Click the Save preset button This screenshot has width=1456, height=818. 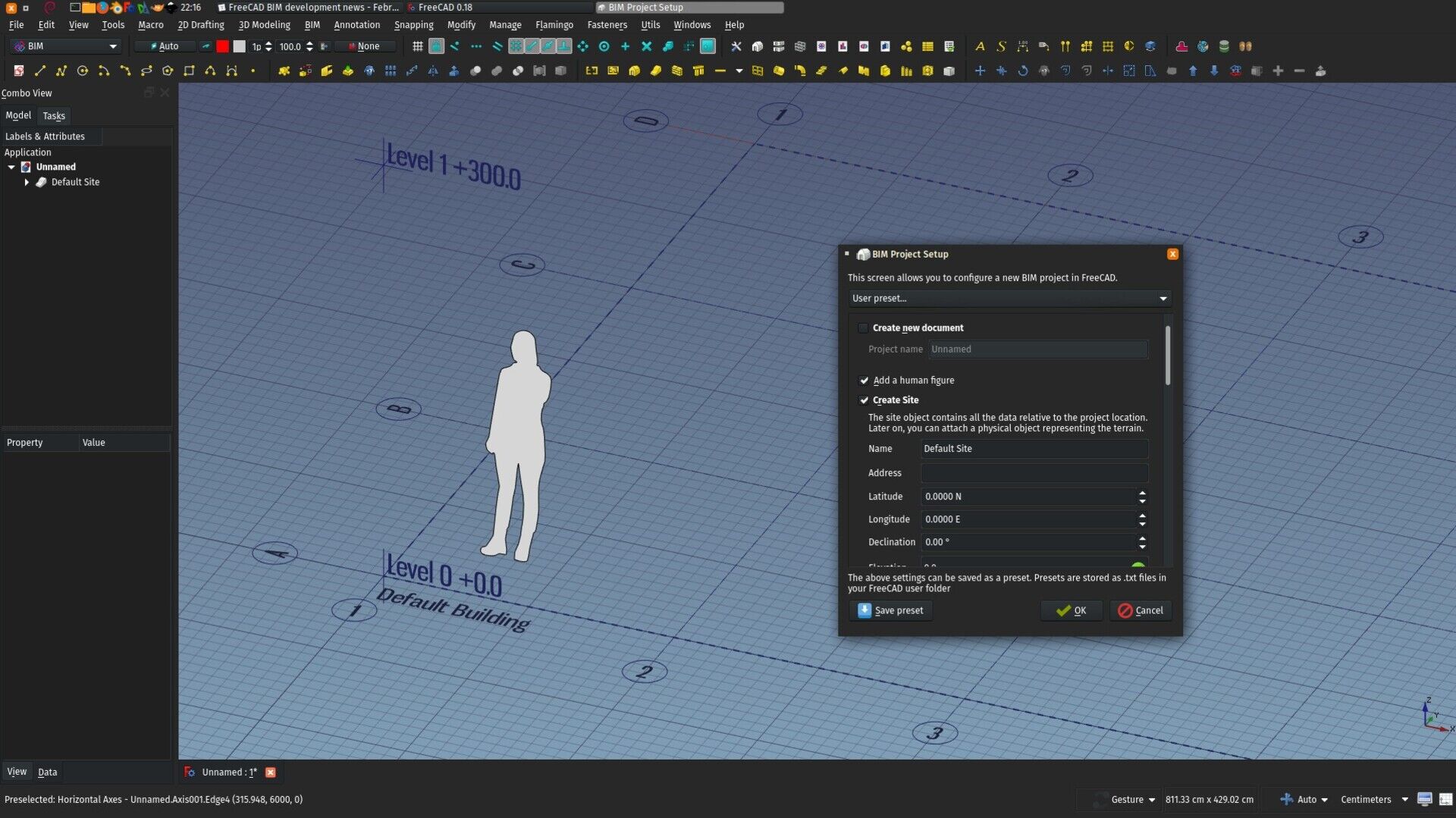(x=891, y=610)
